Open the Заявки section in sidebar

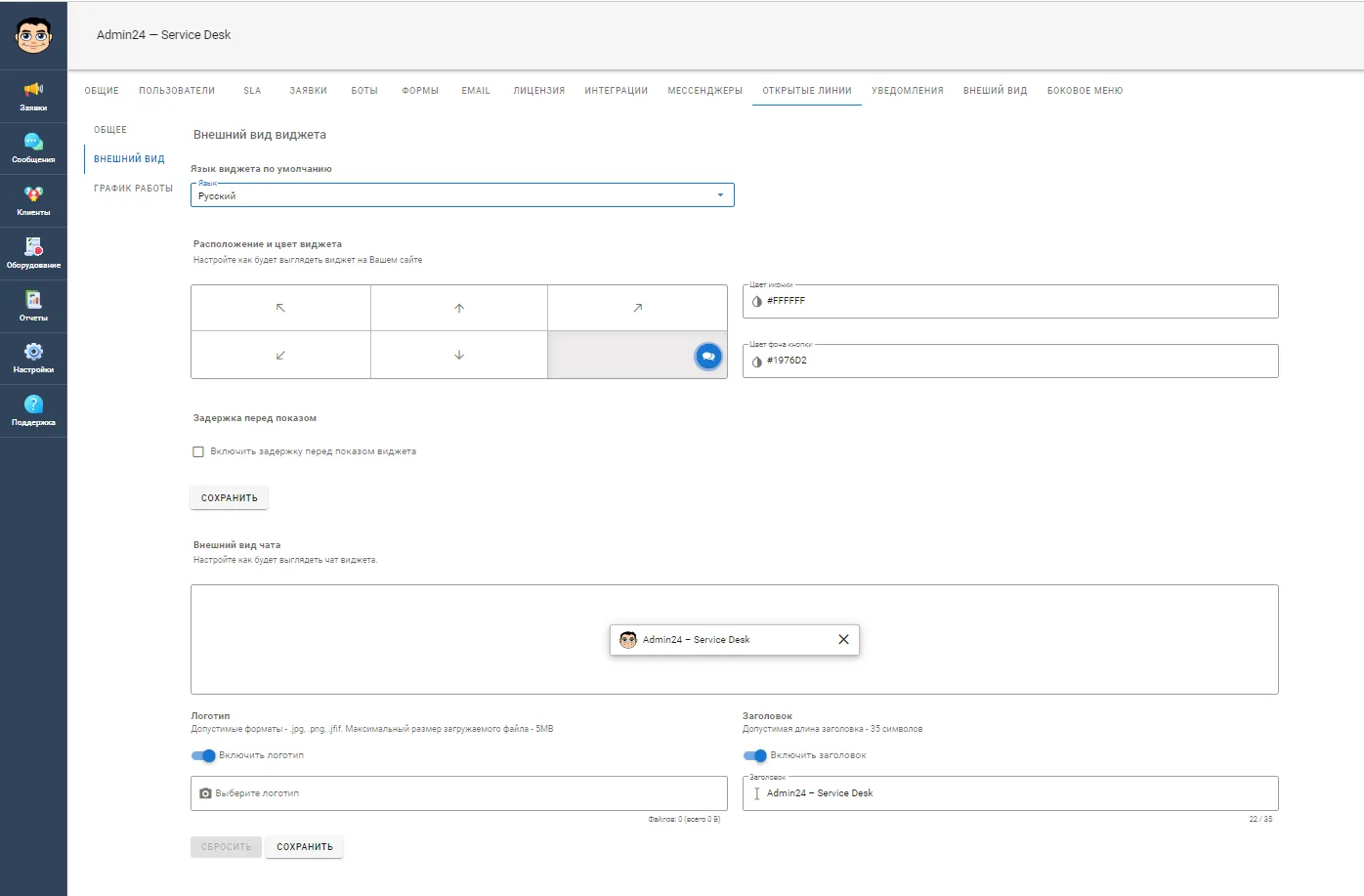pyautogui.click(x=33, y=96)
